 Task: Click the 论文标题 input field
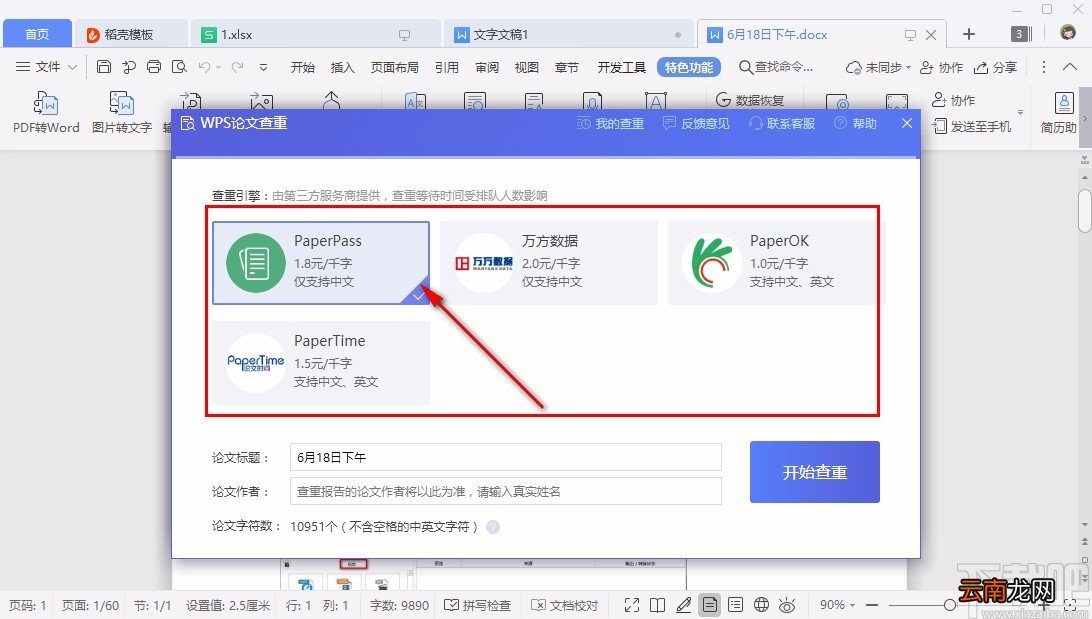tap(506, 457)
